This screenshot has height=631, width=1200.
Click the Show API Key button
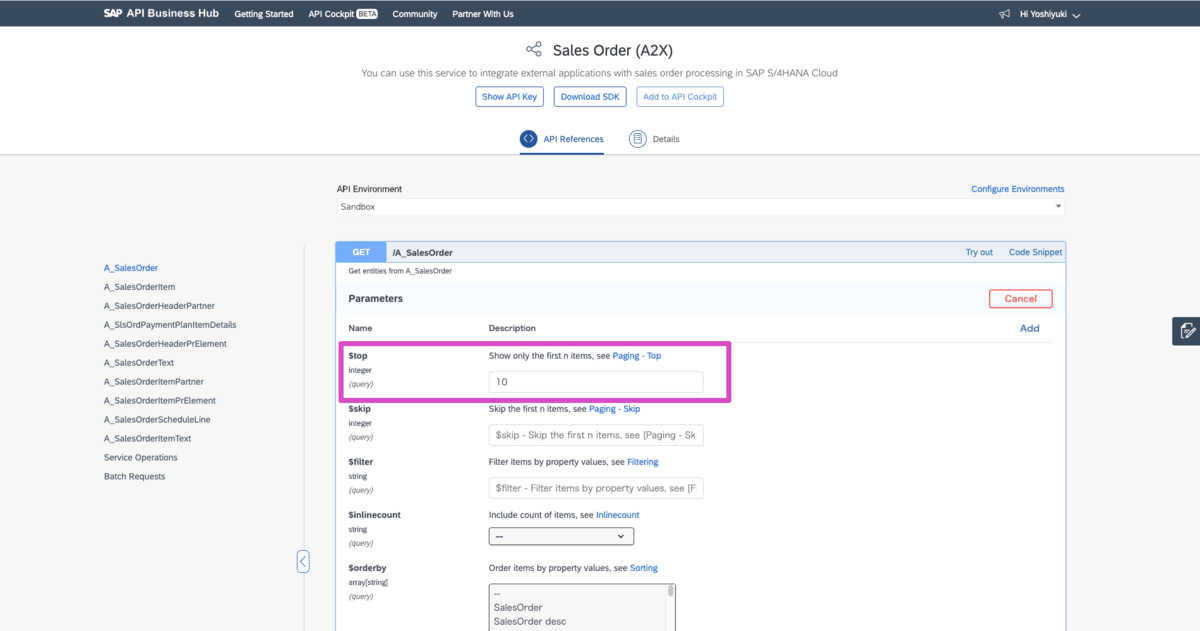point(509,97)
